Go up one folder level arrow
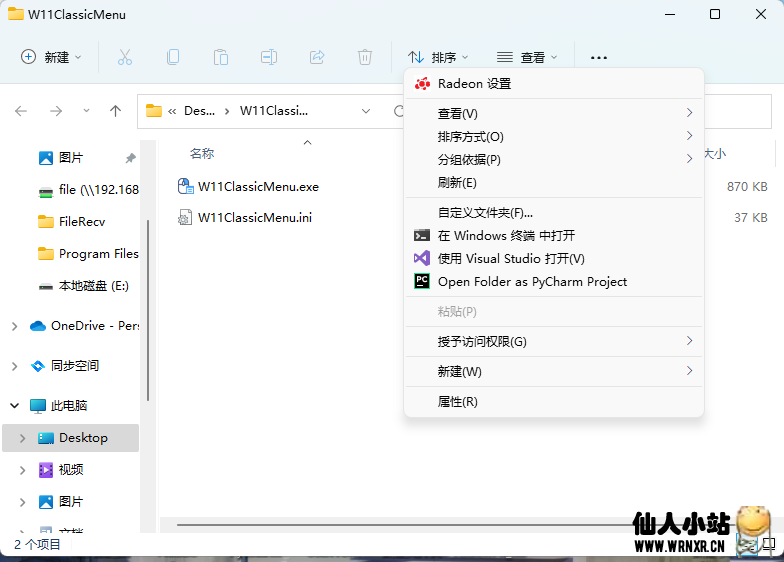Viewport: 784px width, 562px height. point(116,111)
